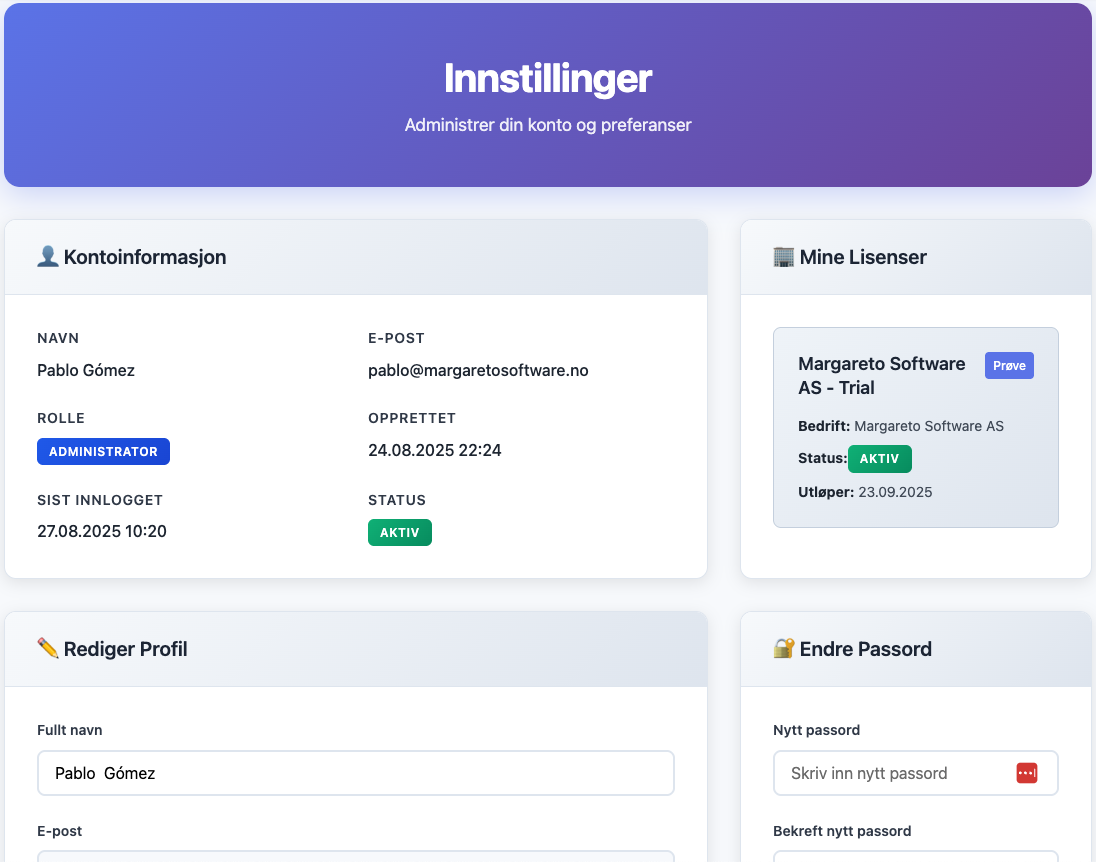Click the Innstillinger page title
The image size is (1096, 862).
[548, 78]
